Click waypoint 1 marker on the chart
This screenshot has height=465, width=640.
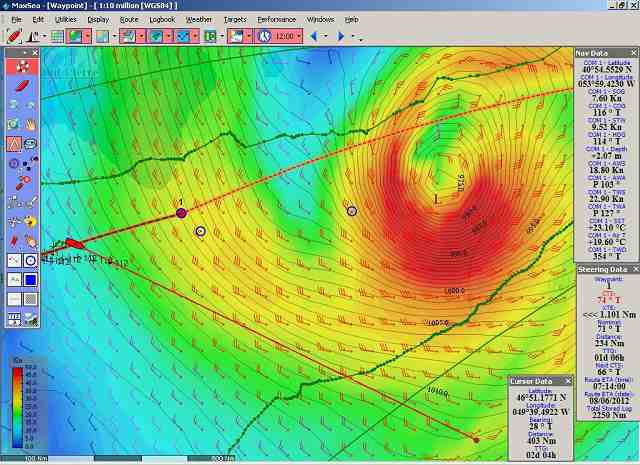(x=181, y=213)
